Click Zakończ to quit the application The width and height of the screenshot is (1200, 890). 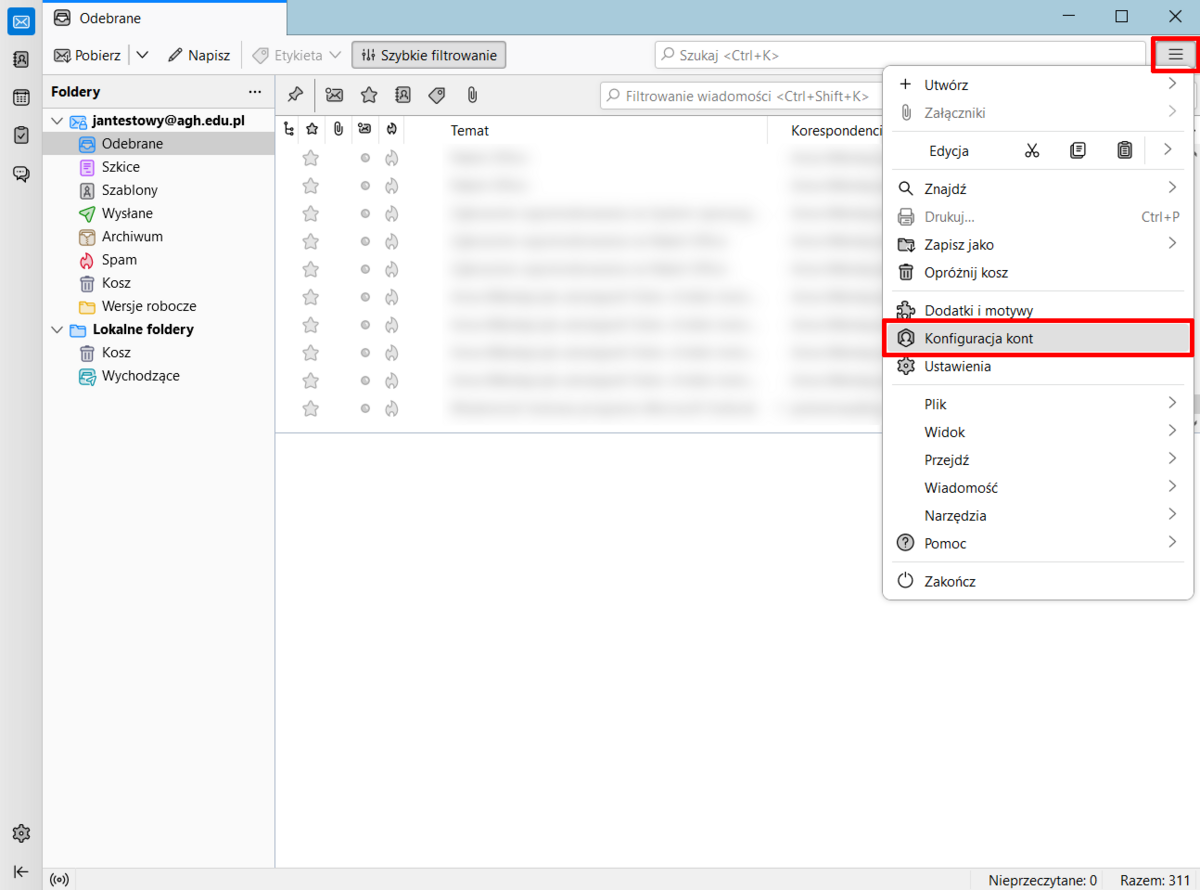click(949, 581)
